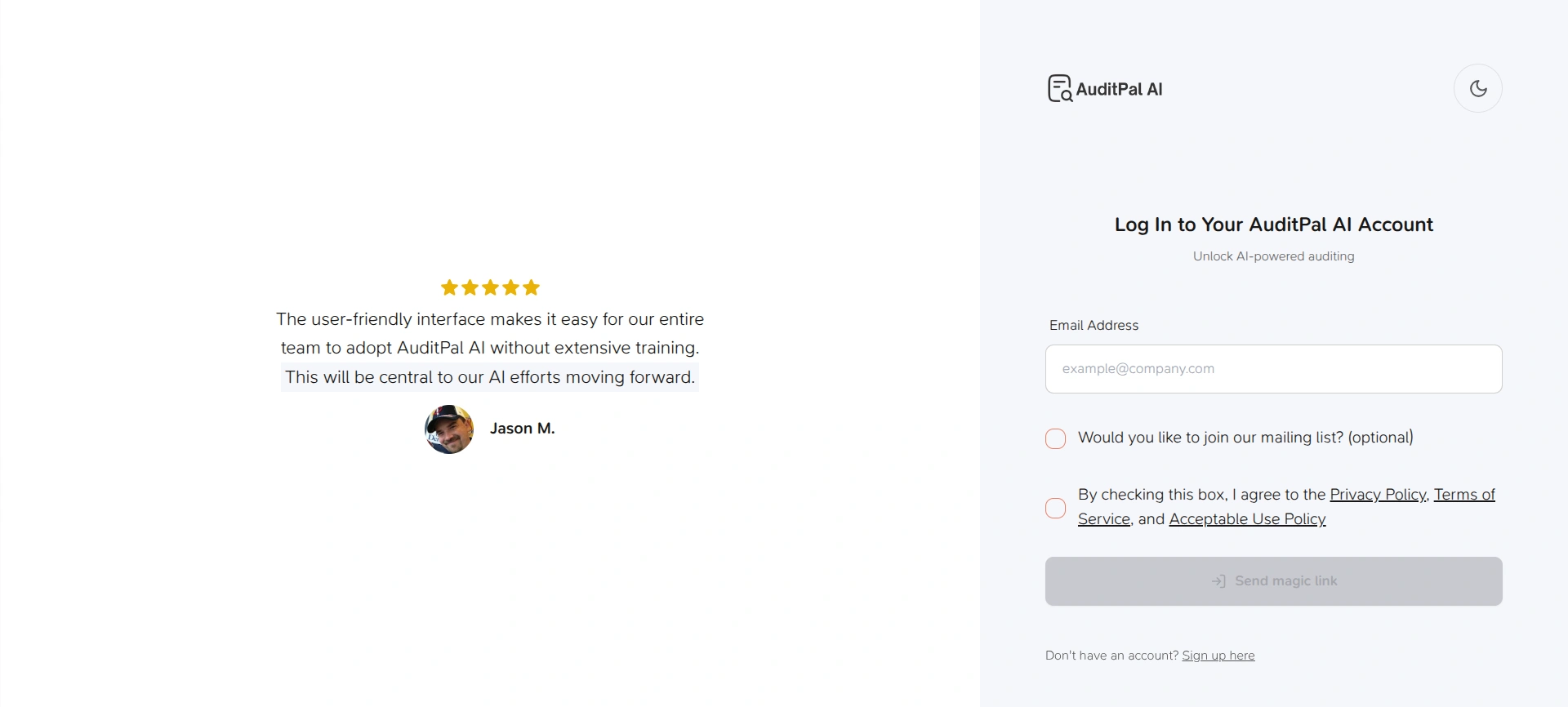Follow the Sign up here link
Image resolution: width=1568 pixels, height=707 pixels.
(1218, 656)
